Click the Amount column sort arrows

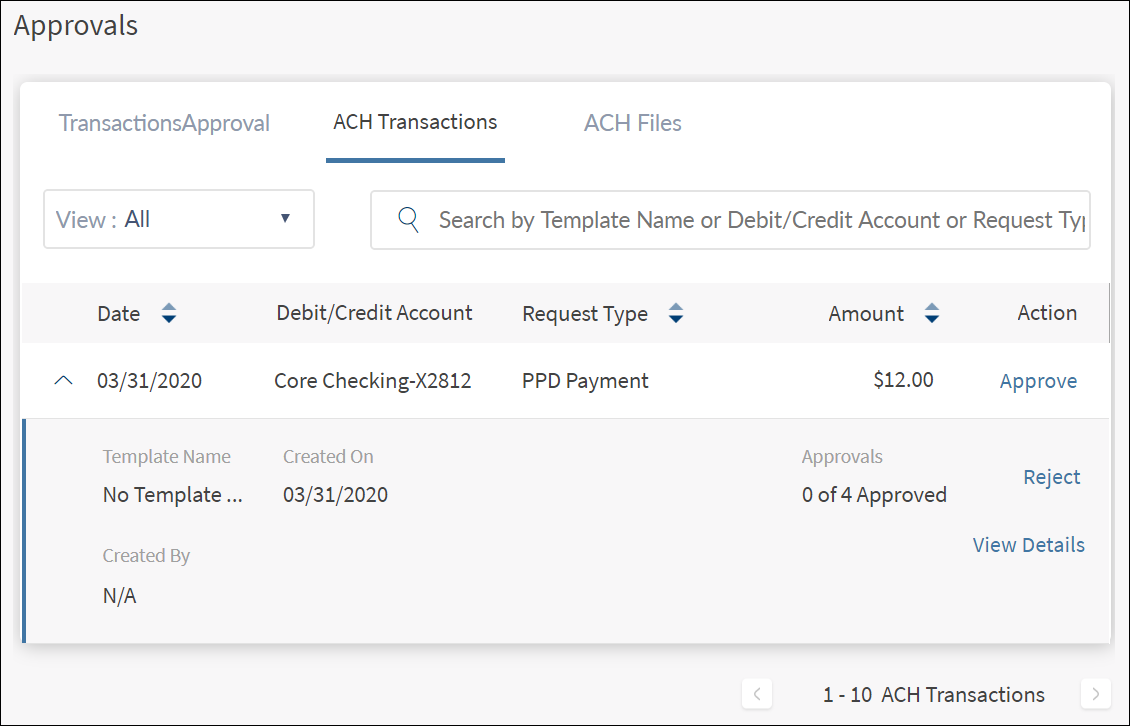932,314
